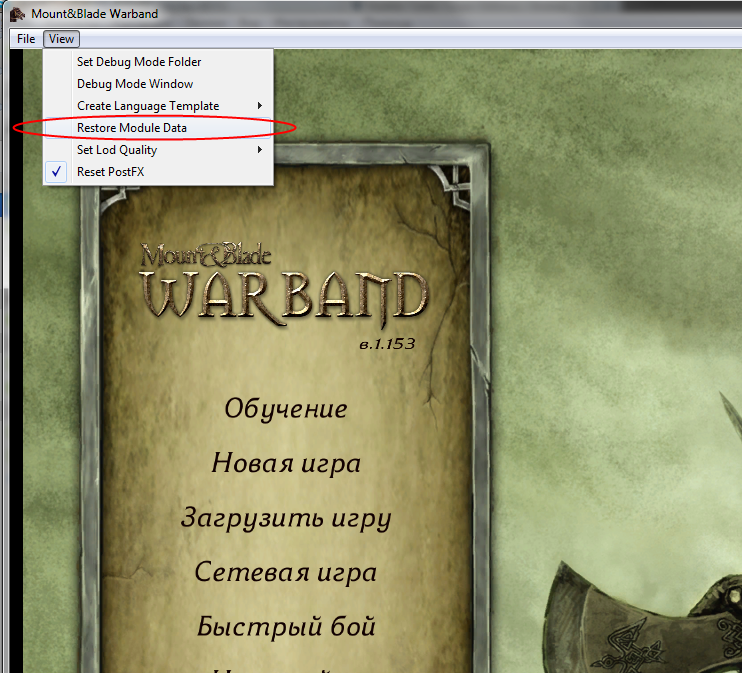The width and height of the screenshot is (742, 673).
Task: Close the open View menu
Action: click(x=62, y=39)
